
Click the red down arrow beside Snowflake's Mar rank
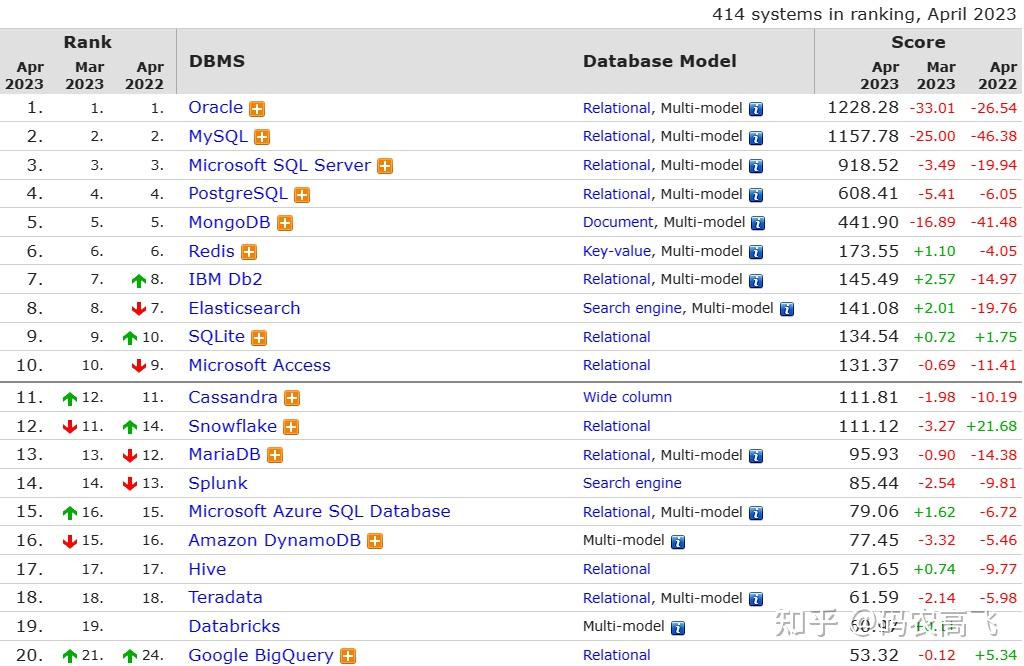[x=71, y=426]
